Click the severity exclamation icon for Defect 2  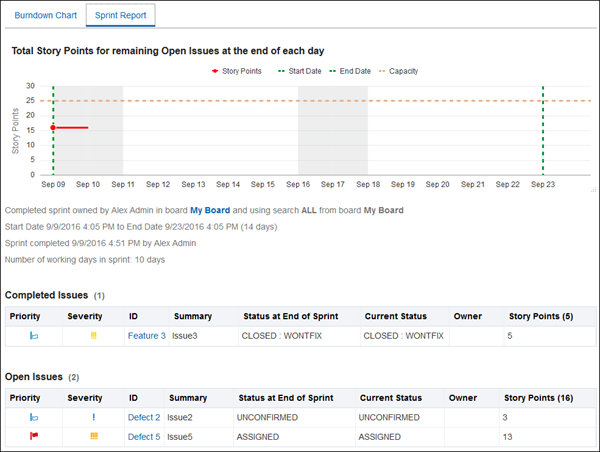pos(93,417)
